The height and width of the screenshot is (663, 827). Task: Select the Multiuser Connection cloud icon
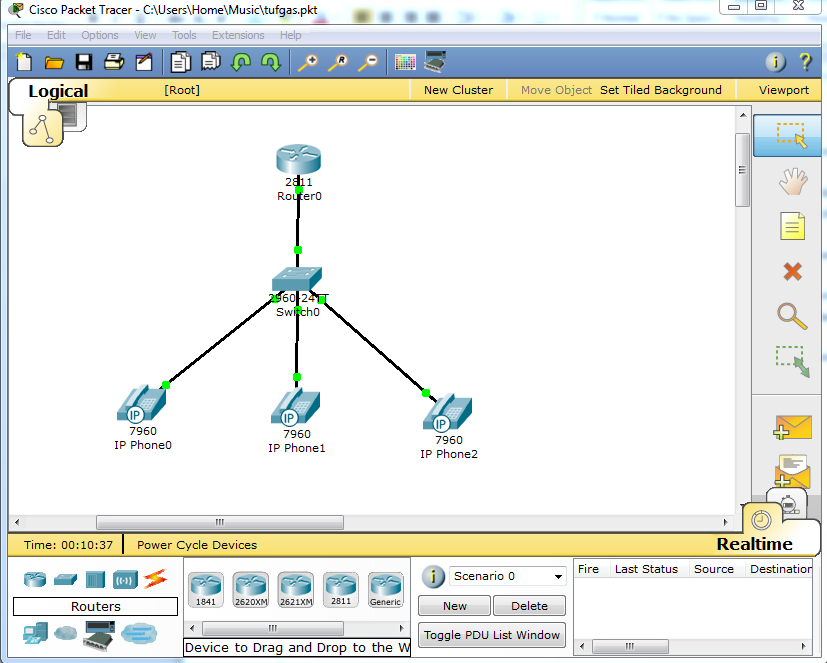click(x=139, y=633)
